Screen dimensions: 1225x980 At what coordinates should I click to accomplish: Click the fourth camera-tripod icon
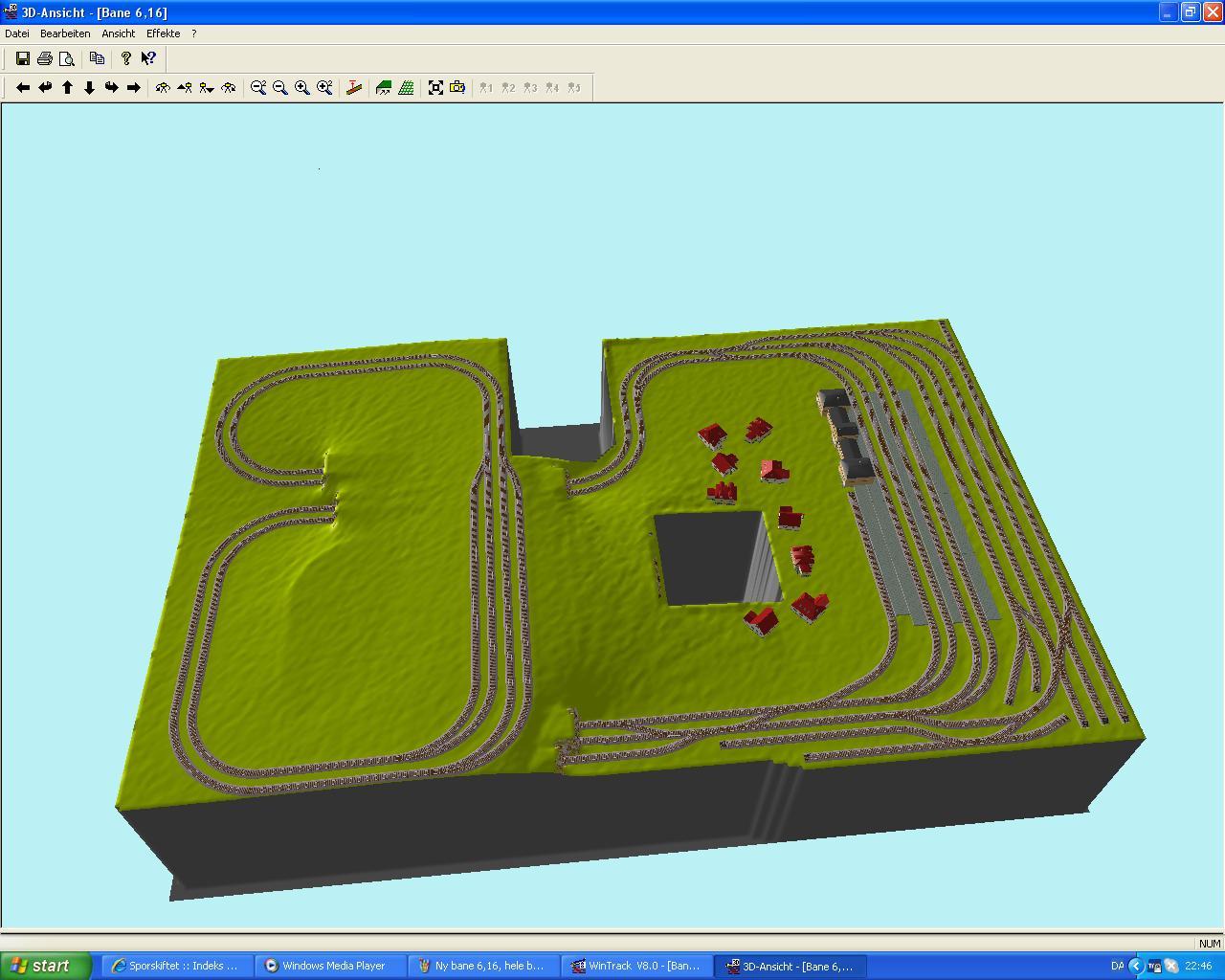(x=229, y=87)
